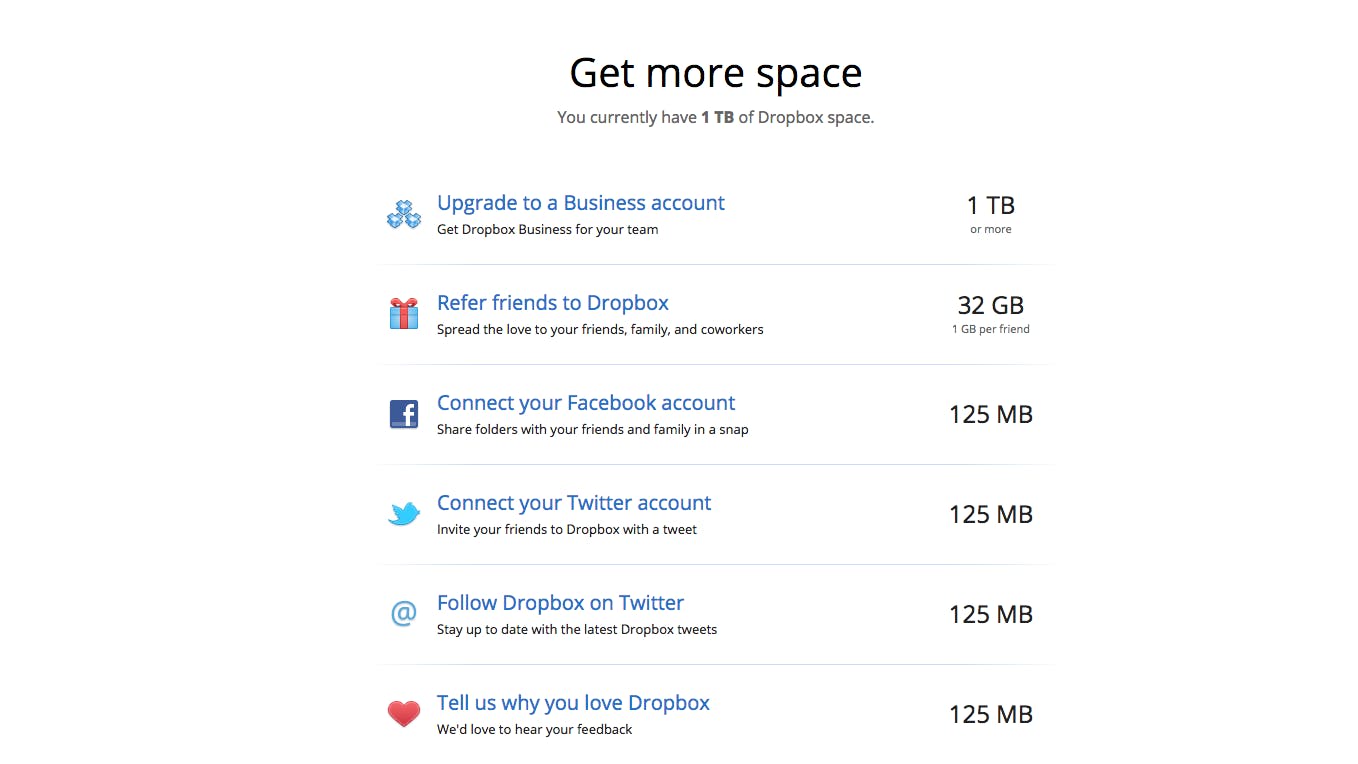The width and height of the screenshot is (1358, 764).
Task: Click the '1 GB per friend' label
Action: tap(990, 328)
